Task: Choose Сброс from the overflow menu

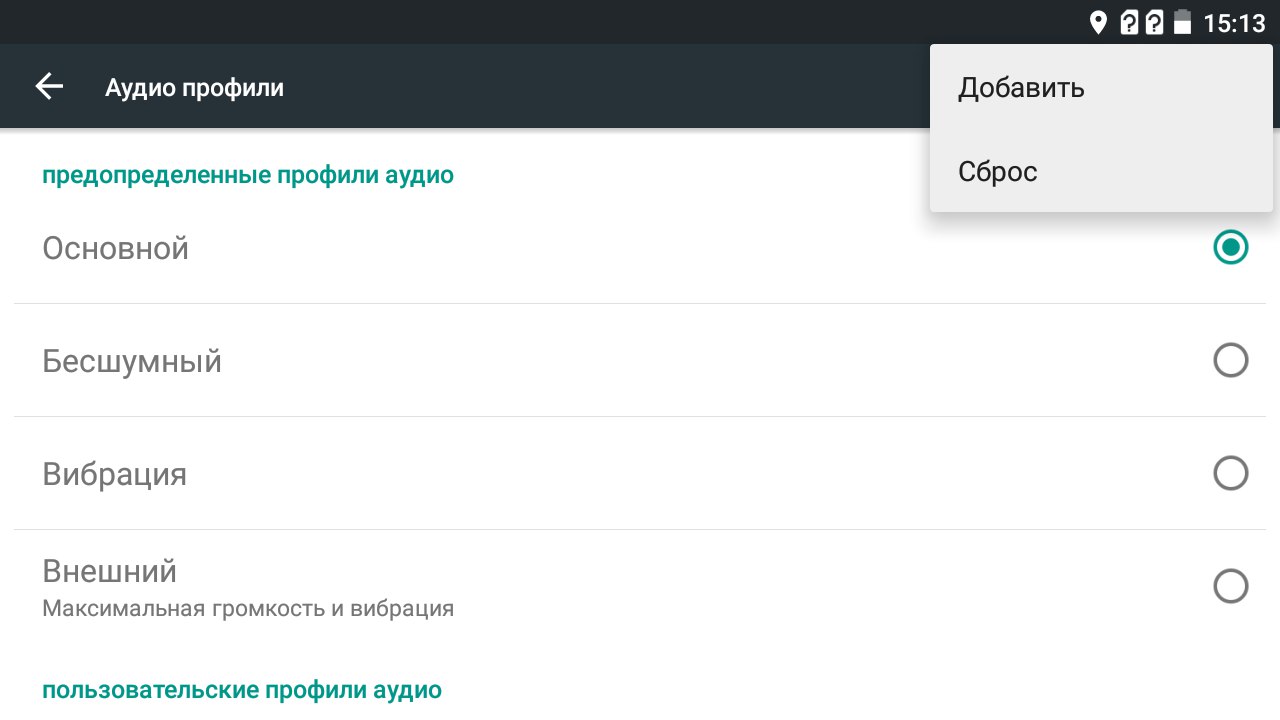Action: [x=998, y=172]
